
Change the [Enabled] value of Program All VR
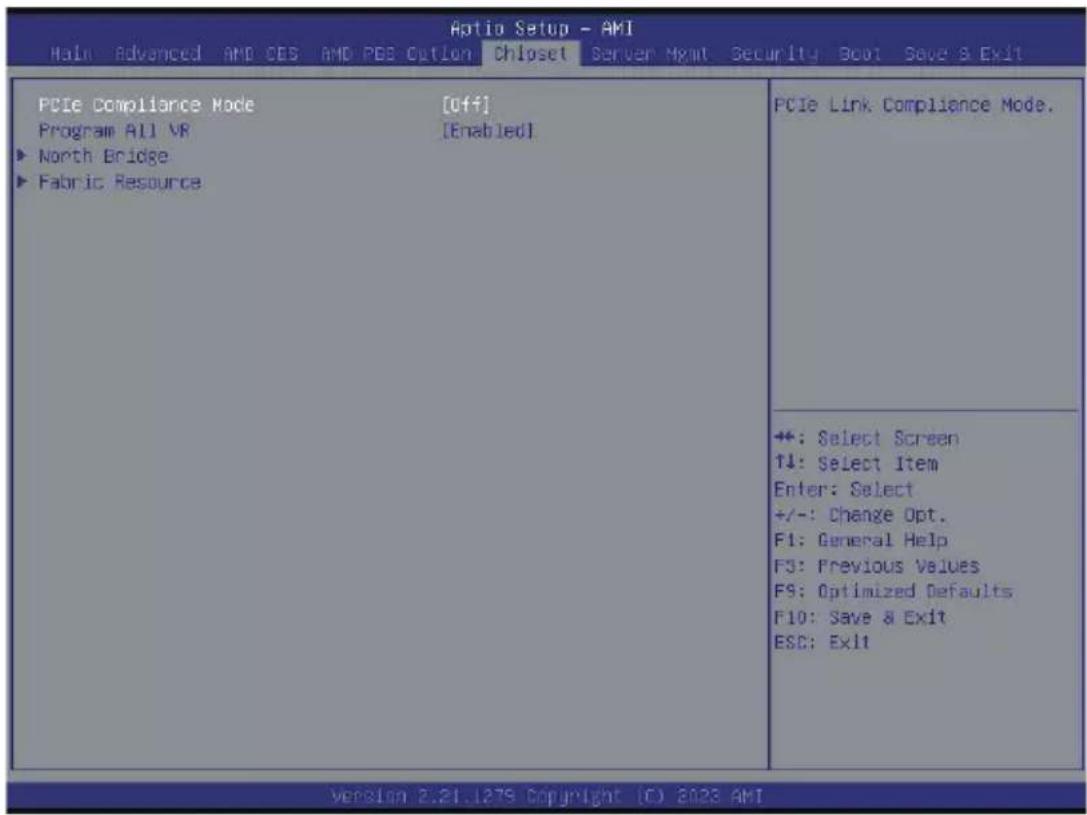[x=488, y=130]
